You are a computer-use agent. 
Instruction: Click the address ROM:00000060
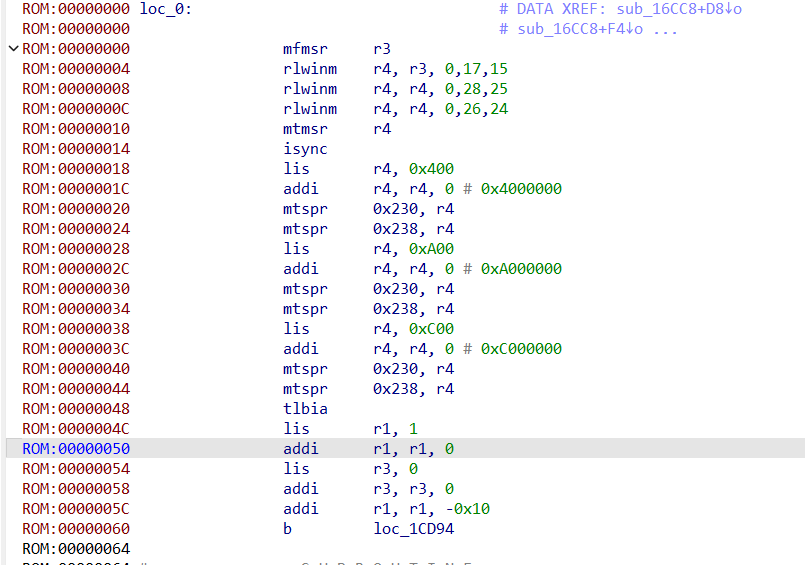pyautogui.click(x=76, y=529)
